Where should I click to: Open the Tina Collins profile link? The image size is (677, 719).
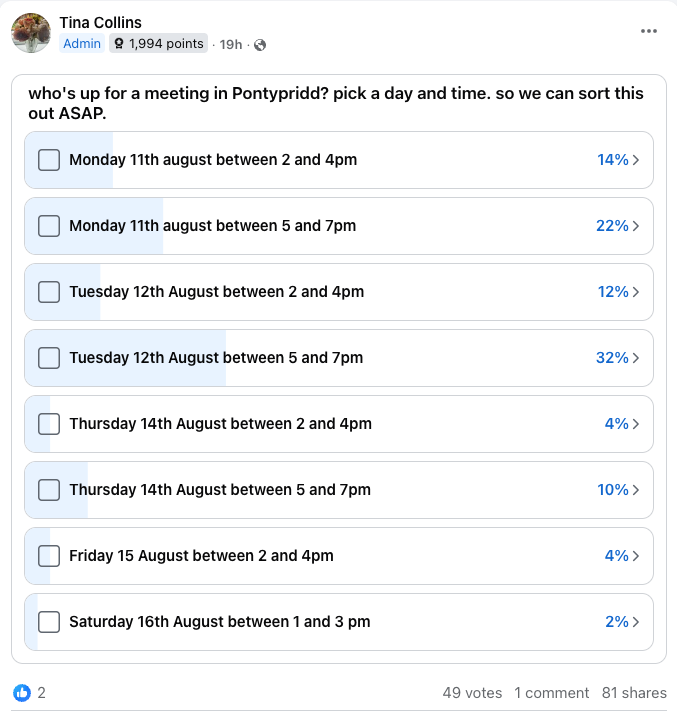click(x=101, y=22)
